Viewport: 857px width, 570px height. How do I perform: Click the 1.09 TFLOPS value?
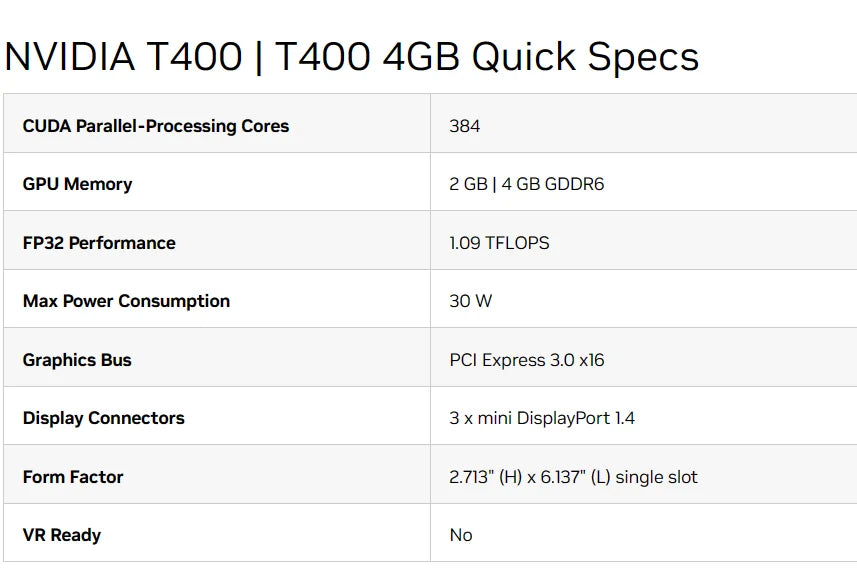pos(499,243)
